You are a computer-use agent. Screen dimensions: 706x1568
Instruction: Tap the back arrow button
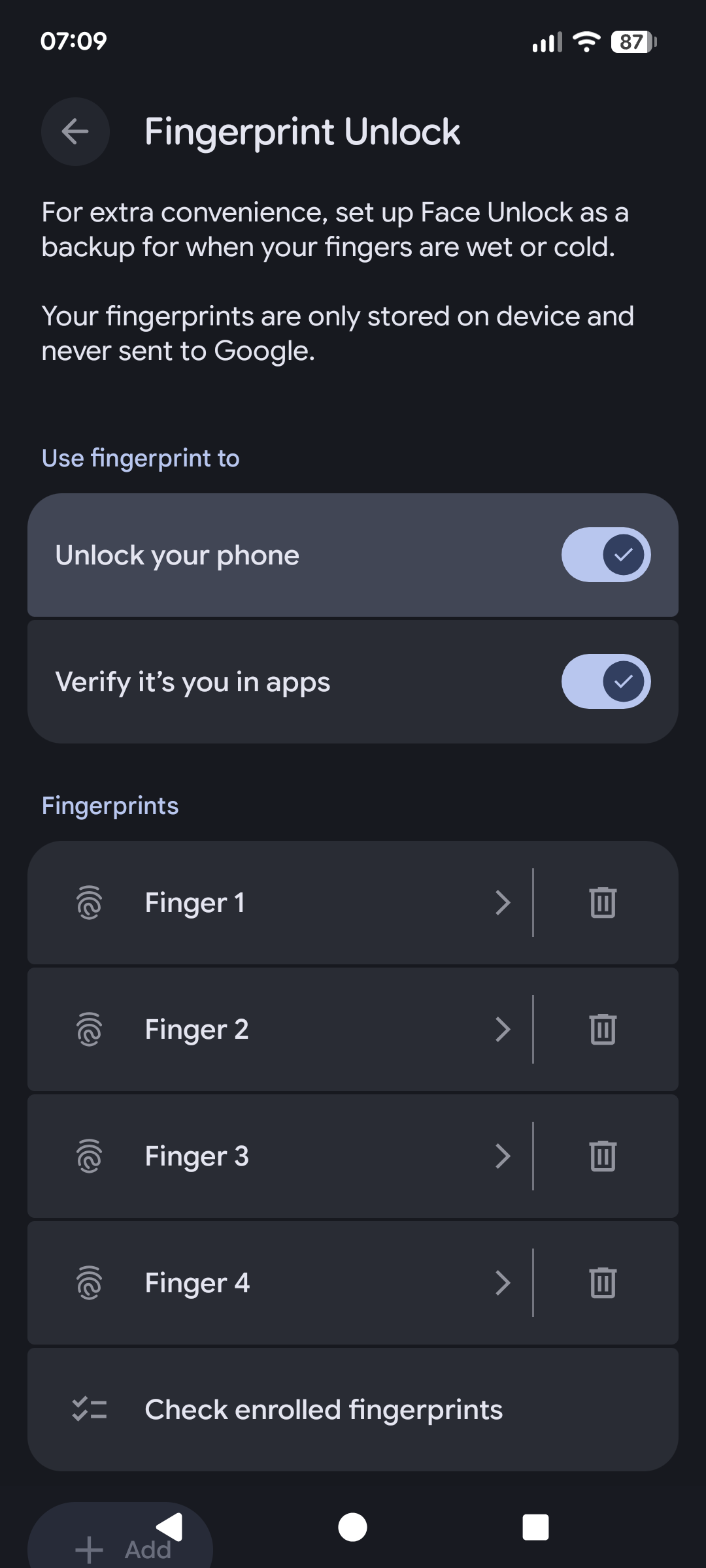pos(75,132)
